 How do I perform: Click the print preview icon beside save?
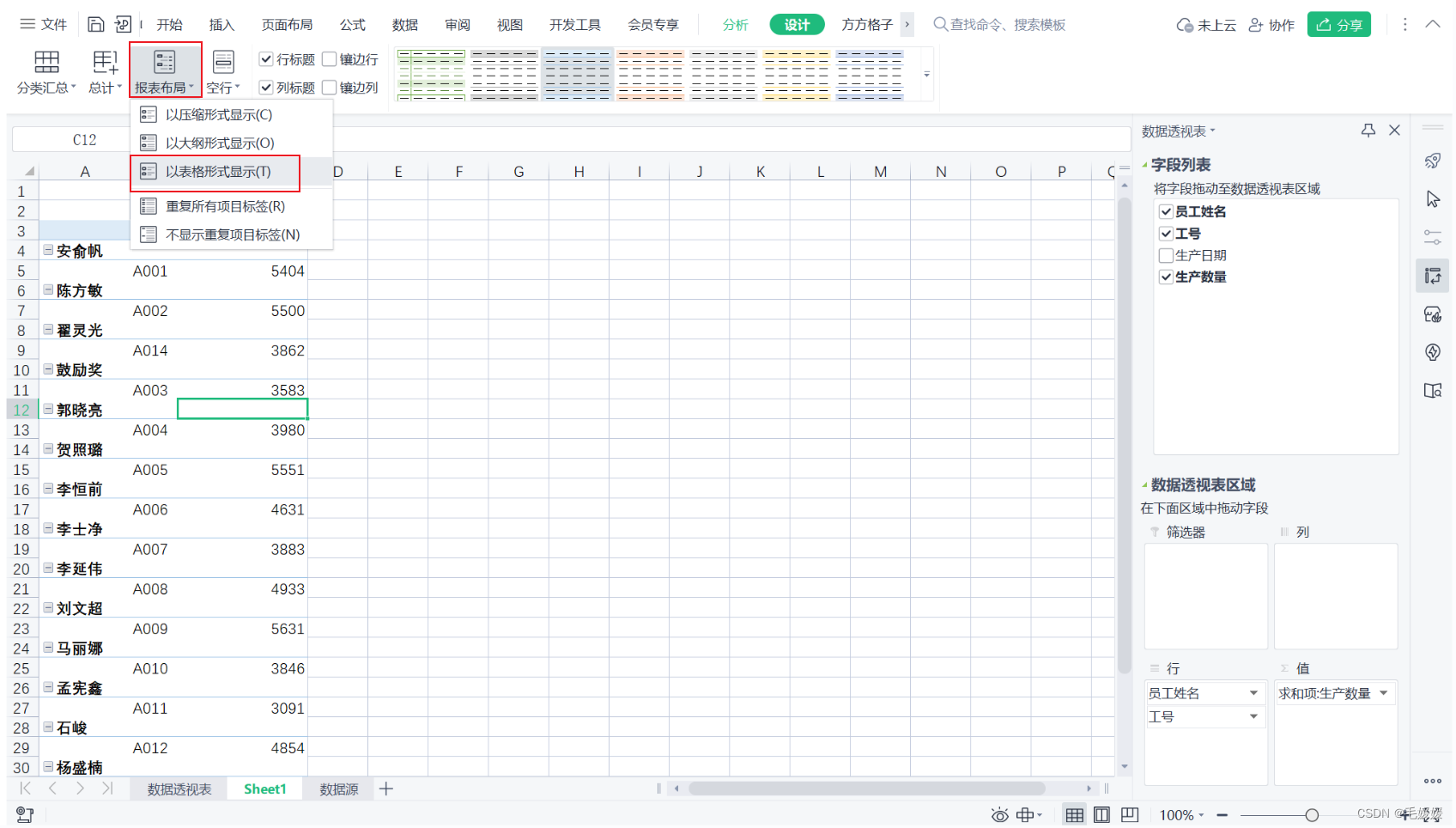tap(124, 24)
